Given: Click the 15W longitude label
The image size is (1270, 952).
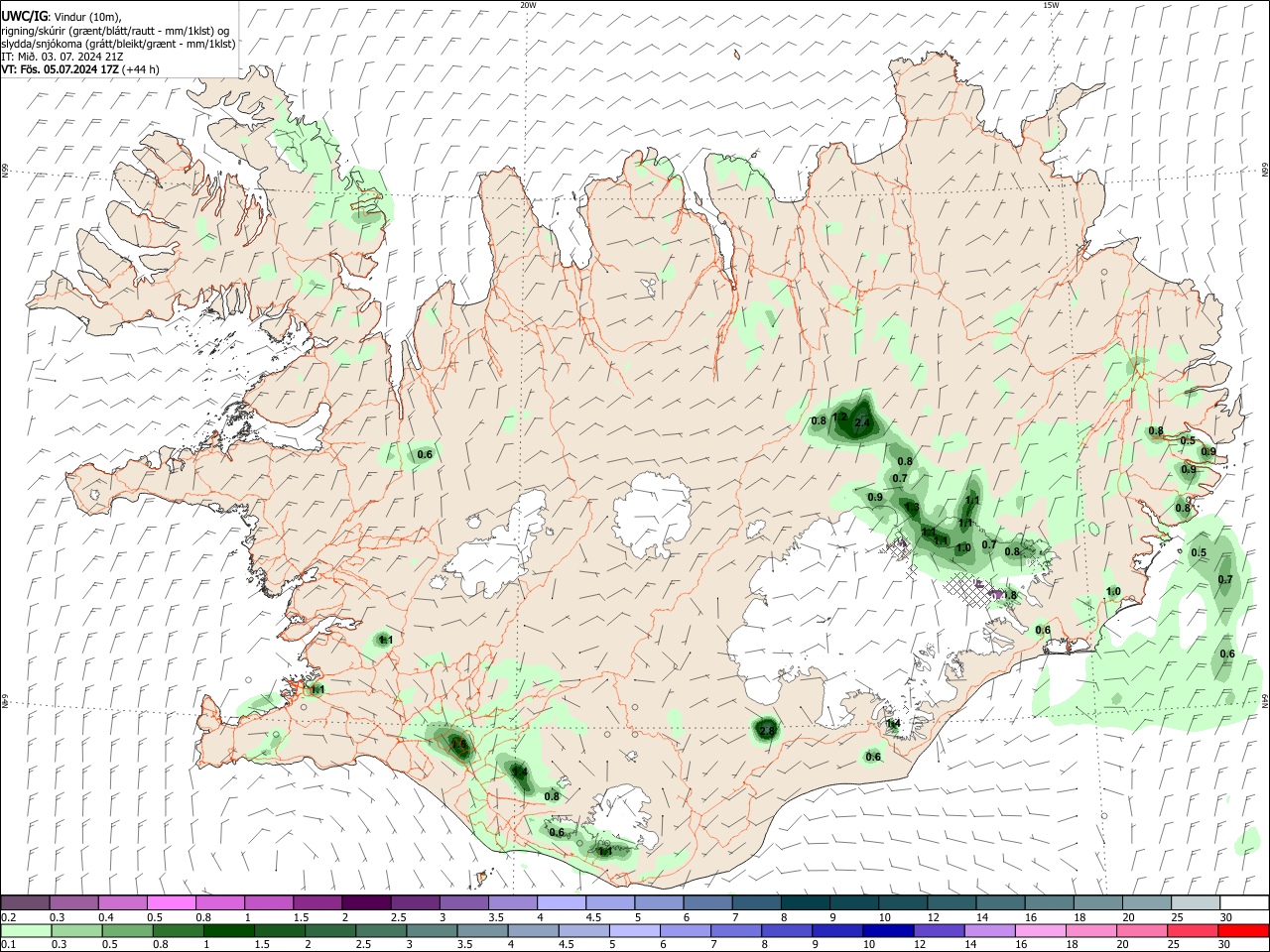Looking at the screenshot, I should [1050, 5].
